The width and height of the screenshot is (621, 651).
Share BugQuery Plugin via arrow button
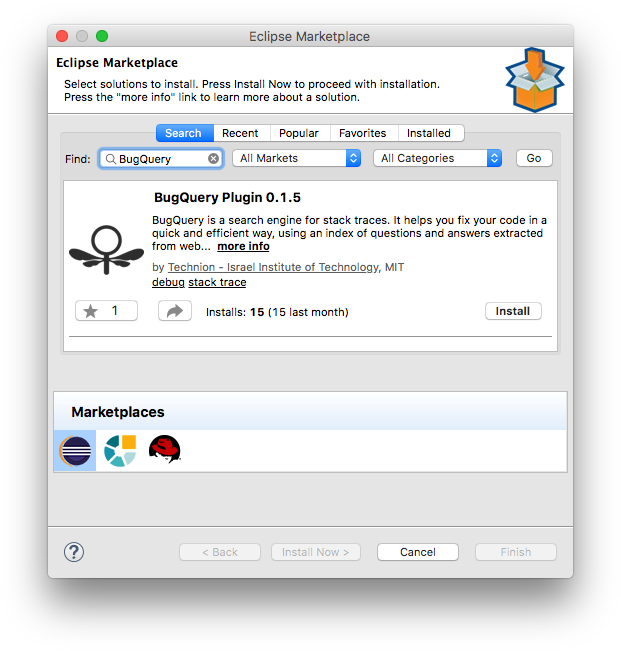pyautogui.click(x=175, y=311)
